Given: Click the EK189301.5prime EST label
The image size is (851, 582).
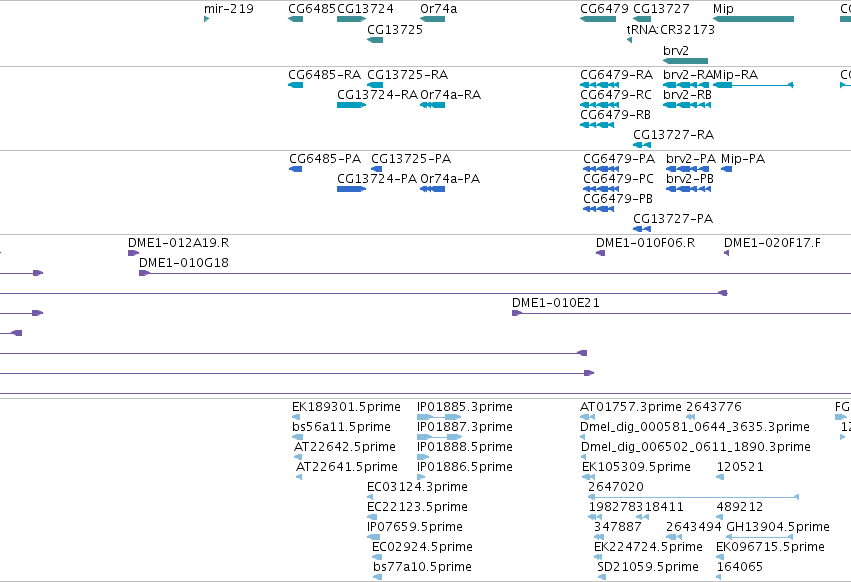Looking at the screenshot, I should [x=346, y=407].
